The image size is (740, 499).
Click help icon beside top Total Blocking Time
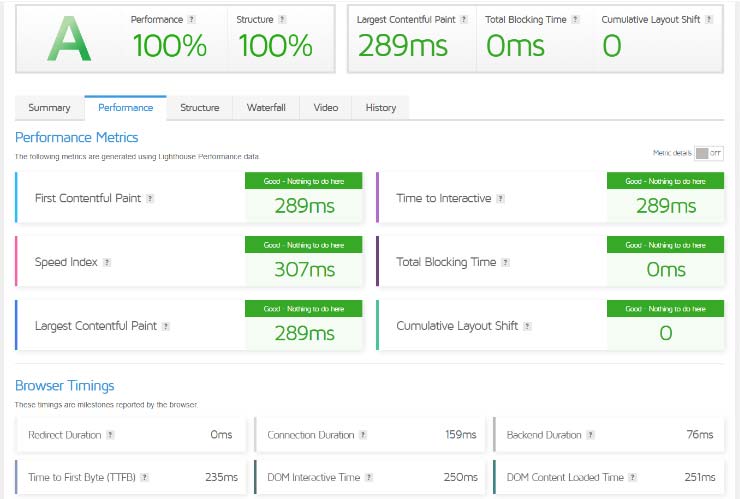point(575,19)
